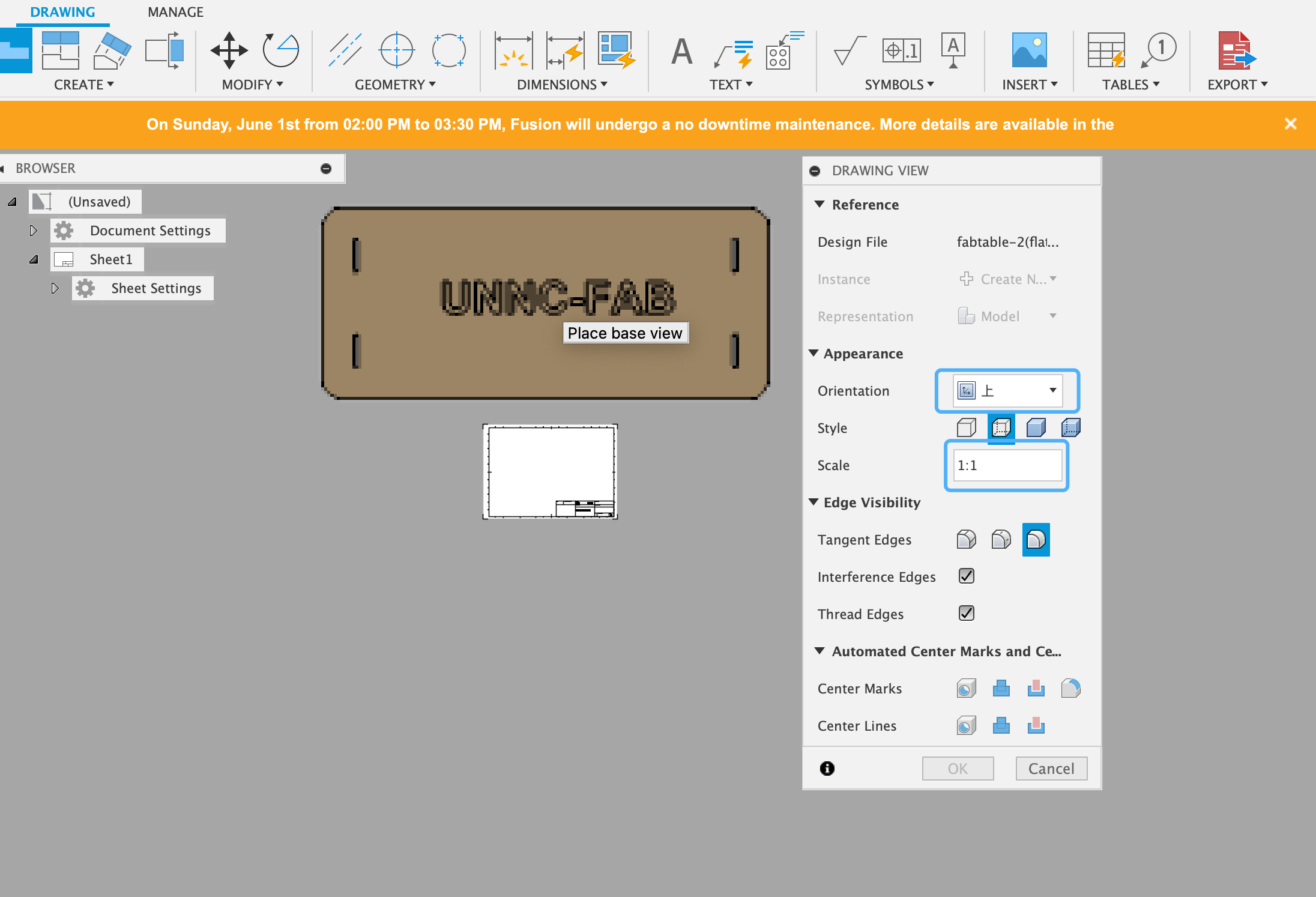Switch to the MANAGE tab
The width and height of the screenshot is (1316, 897).
point(175,12)
